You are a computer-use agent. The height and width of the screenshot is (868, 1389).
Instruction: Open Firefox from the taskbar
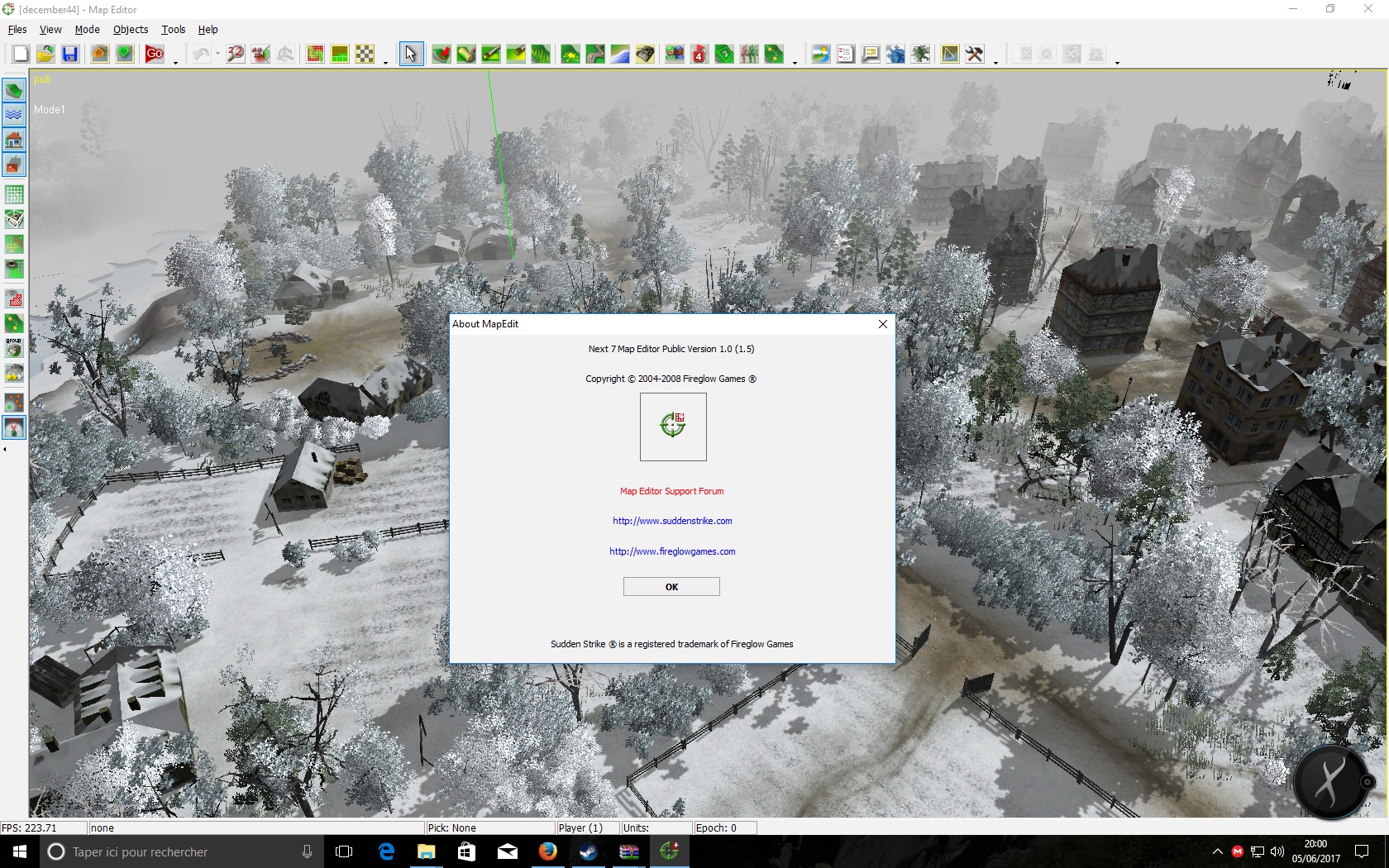click(547, 851)
